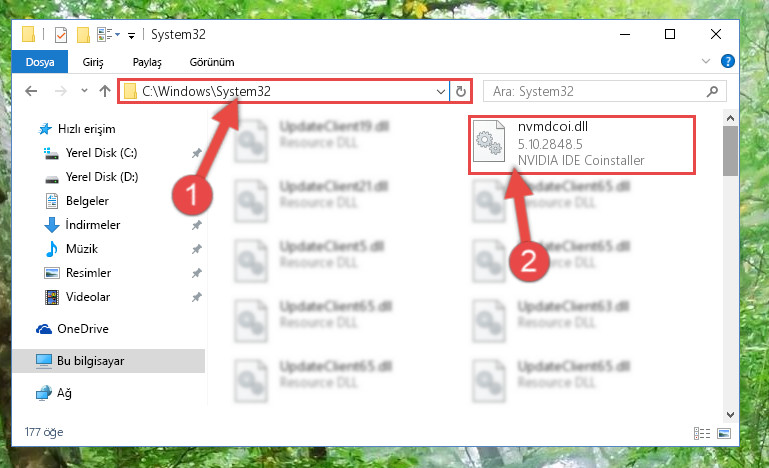Select the nvmdcoi.dll file
The height and width of the screenshot is (468, 769).
tap(582, 144)
